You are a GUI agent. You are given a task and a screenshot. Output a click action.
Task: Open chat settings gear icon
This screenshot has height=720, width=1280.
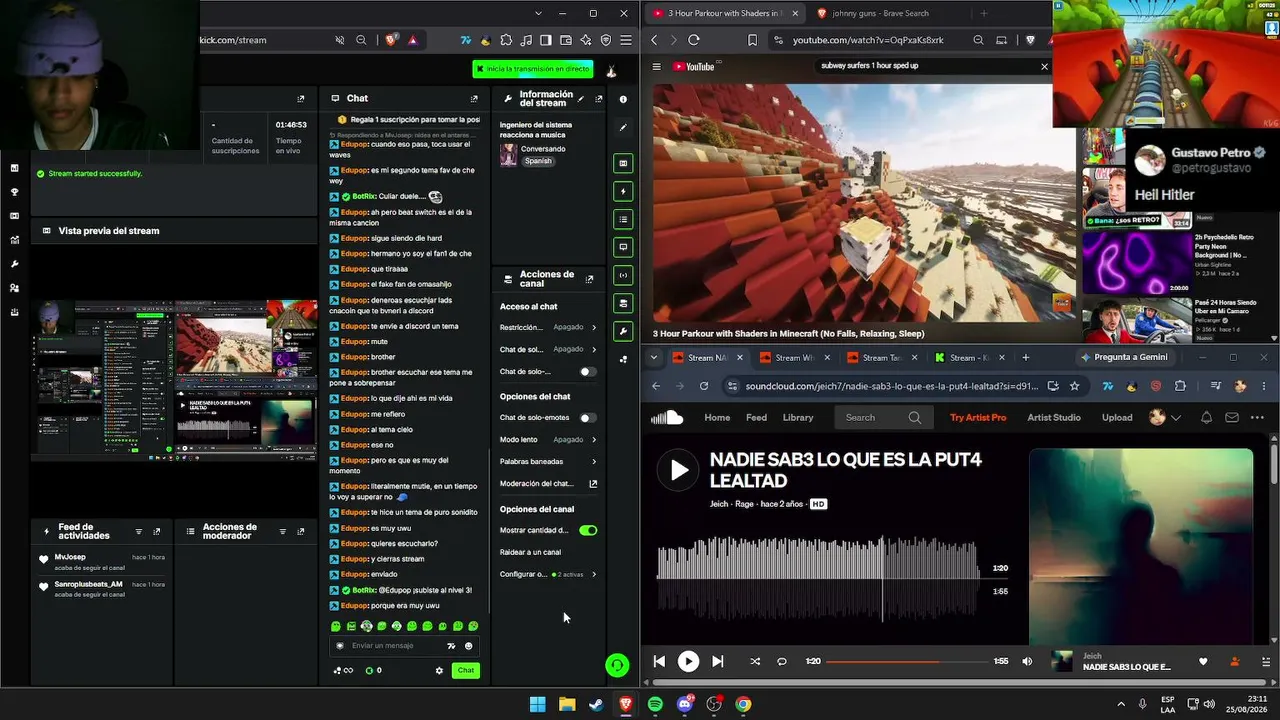pyautogui.click(x=439, y=671)
